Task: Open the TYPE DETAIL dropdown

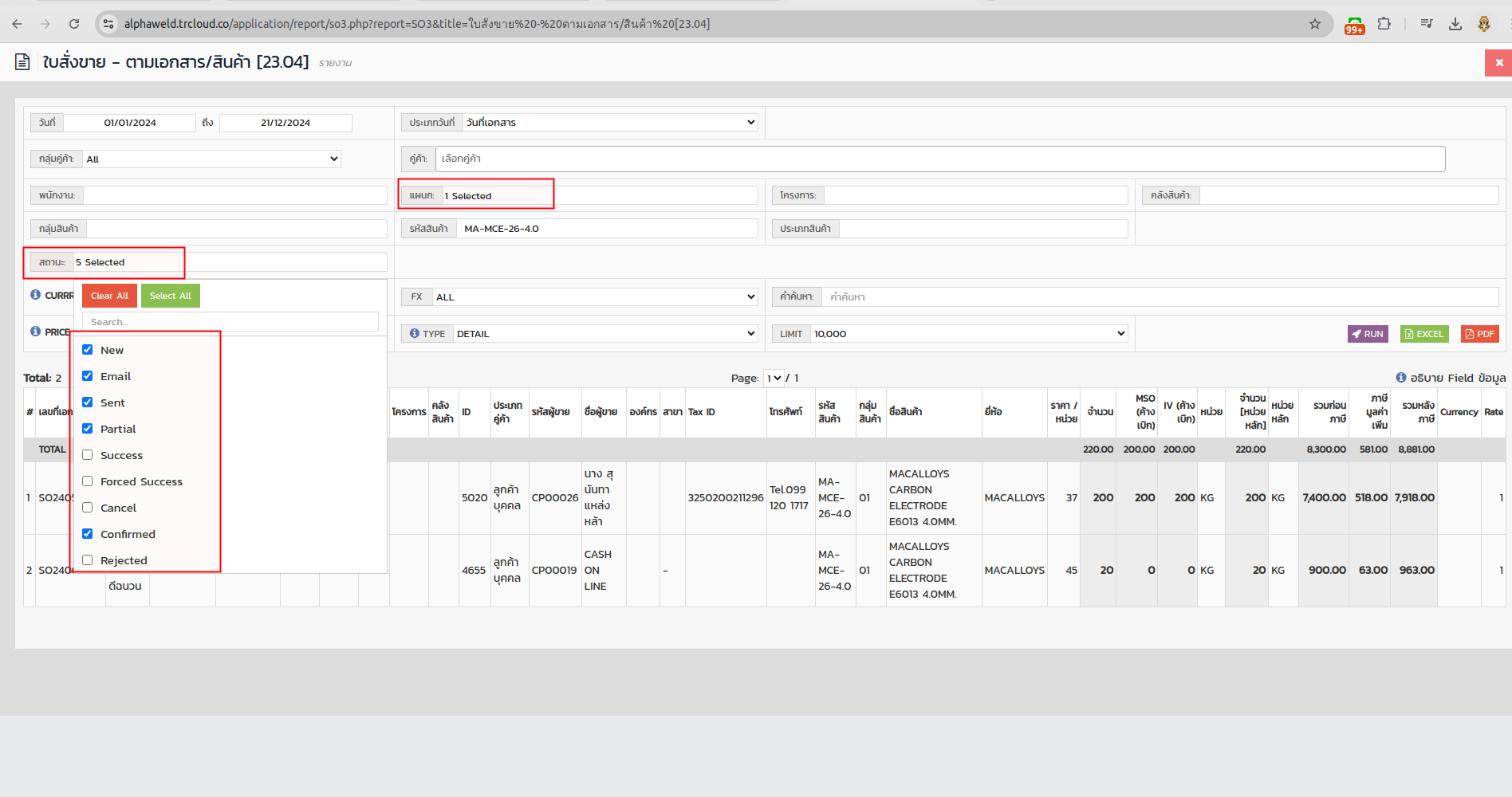Action: [x=605, y=333]
